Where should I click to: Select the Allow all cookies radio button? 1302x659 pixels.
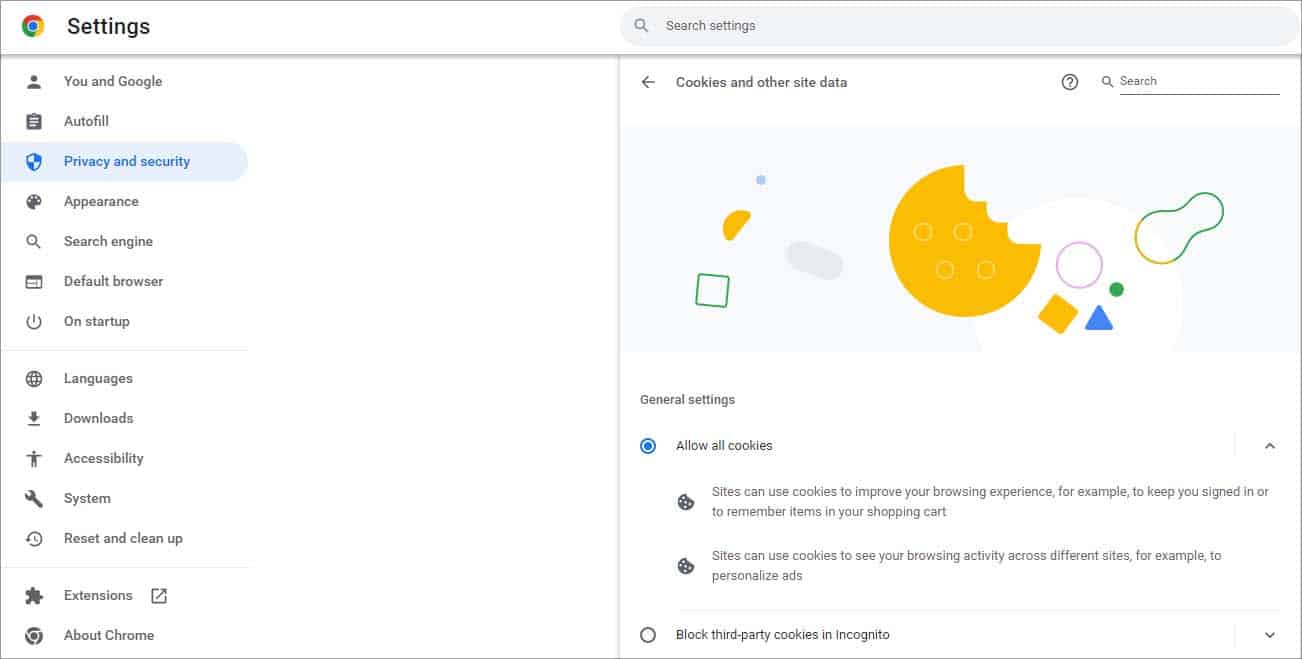tap(648, 446)
